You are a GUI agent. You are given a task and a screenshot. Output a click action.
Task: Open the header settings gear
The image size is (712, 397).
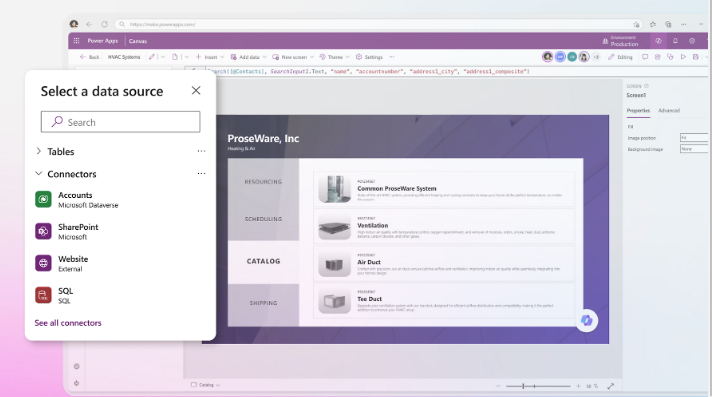click(692, 41)
